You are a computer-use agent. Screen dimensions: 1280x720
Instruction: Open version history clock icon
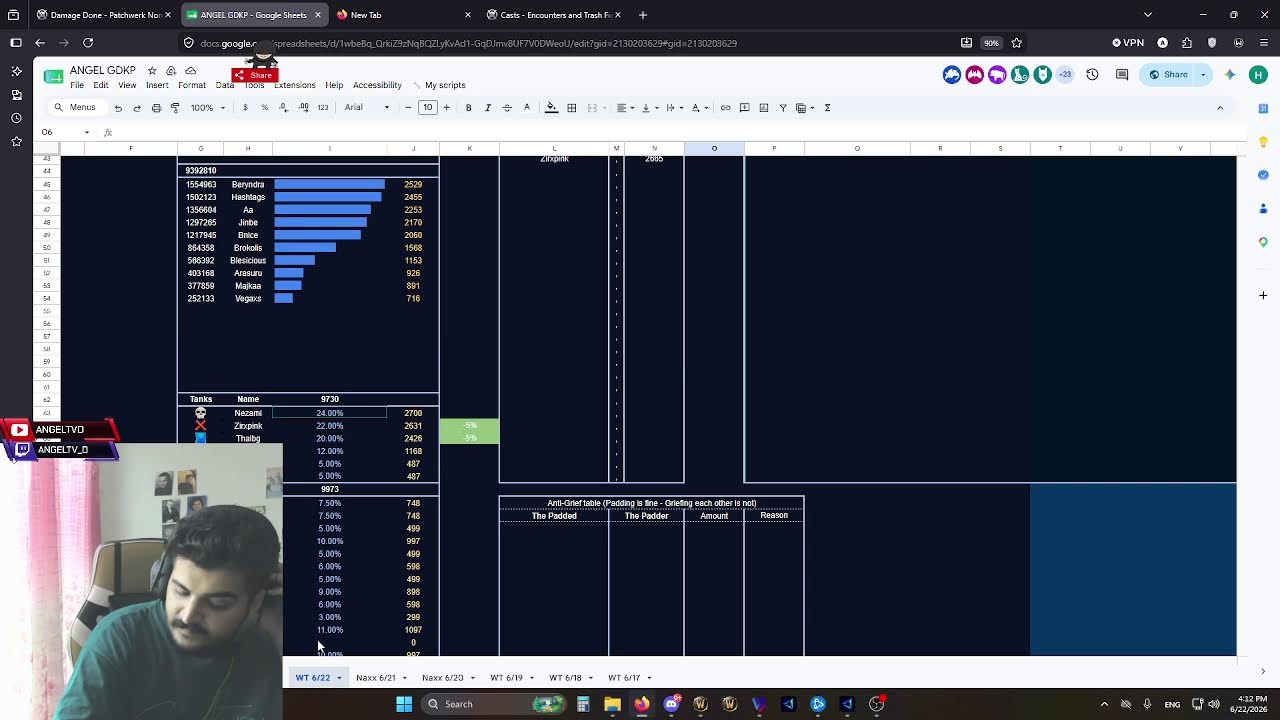pos(1092,74)
